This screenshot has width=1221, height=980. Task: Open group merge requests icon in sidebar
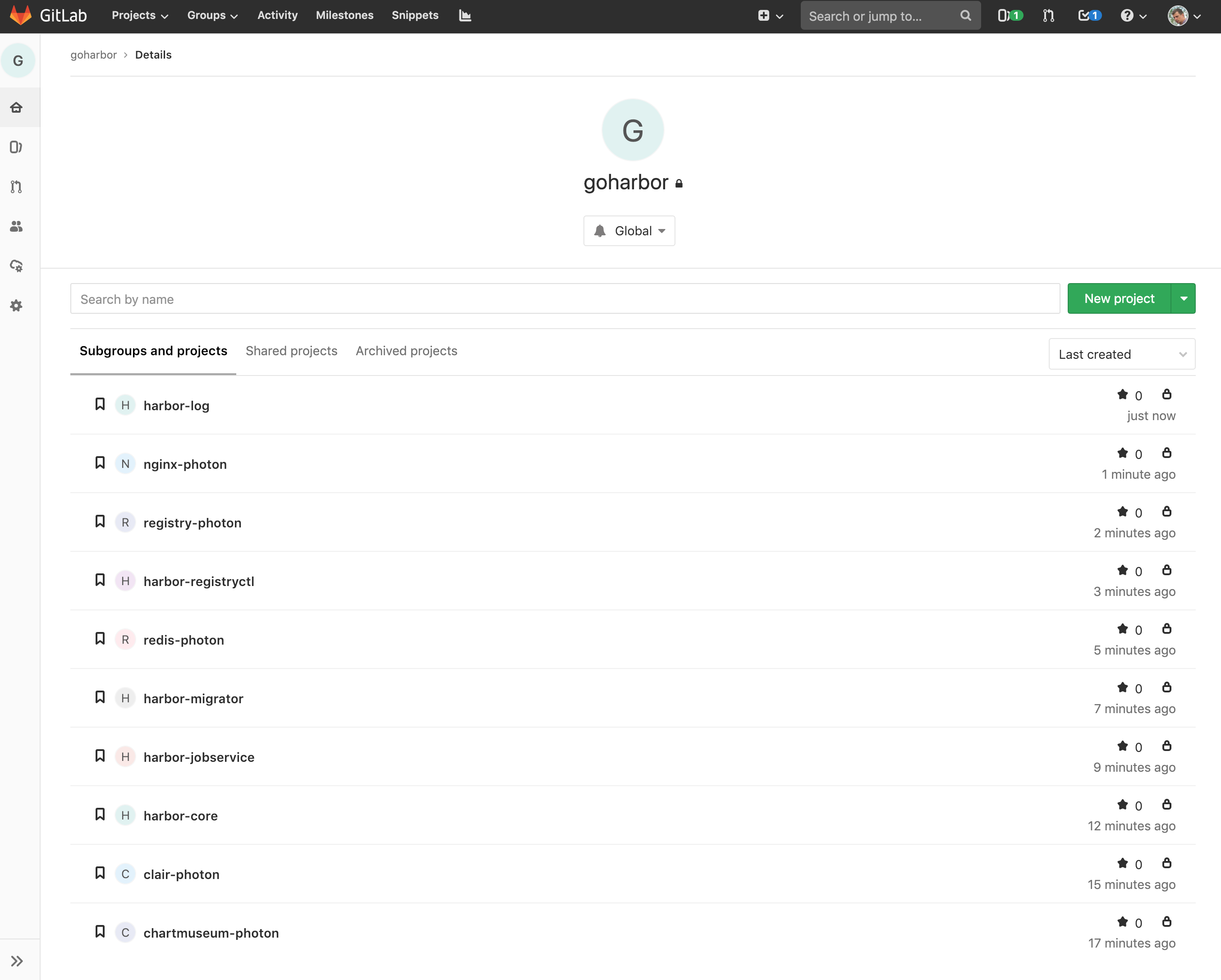[x=16, y=187]
